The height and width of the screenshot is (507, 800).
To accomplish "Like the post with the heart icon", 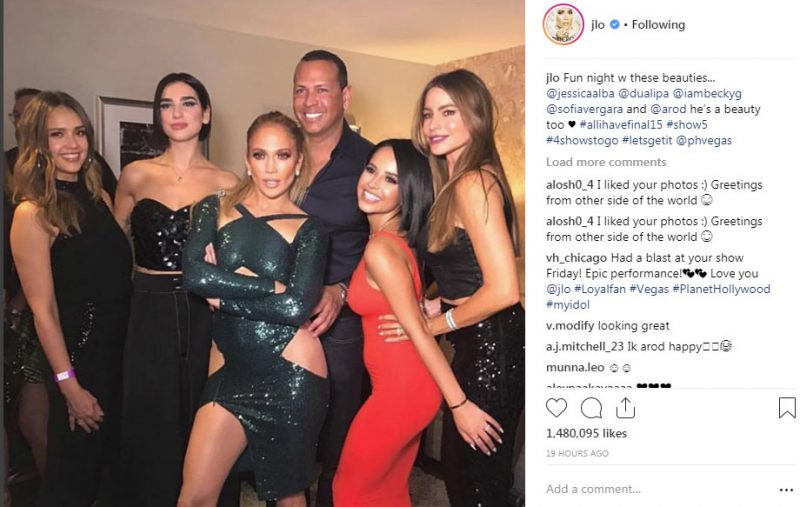I will click(556, 408).
